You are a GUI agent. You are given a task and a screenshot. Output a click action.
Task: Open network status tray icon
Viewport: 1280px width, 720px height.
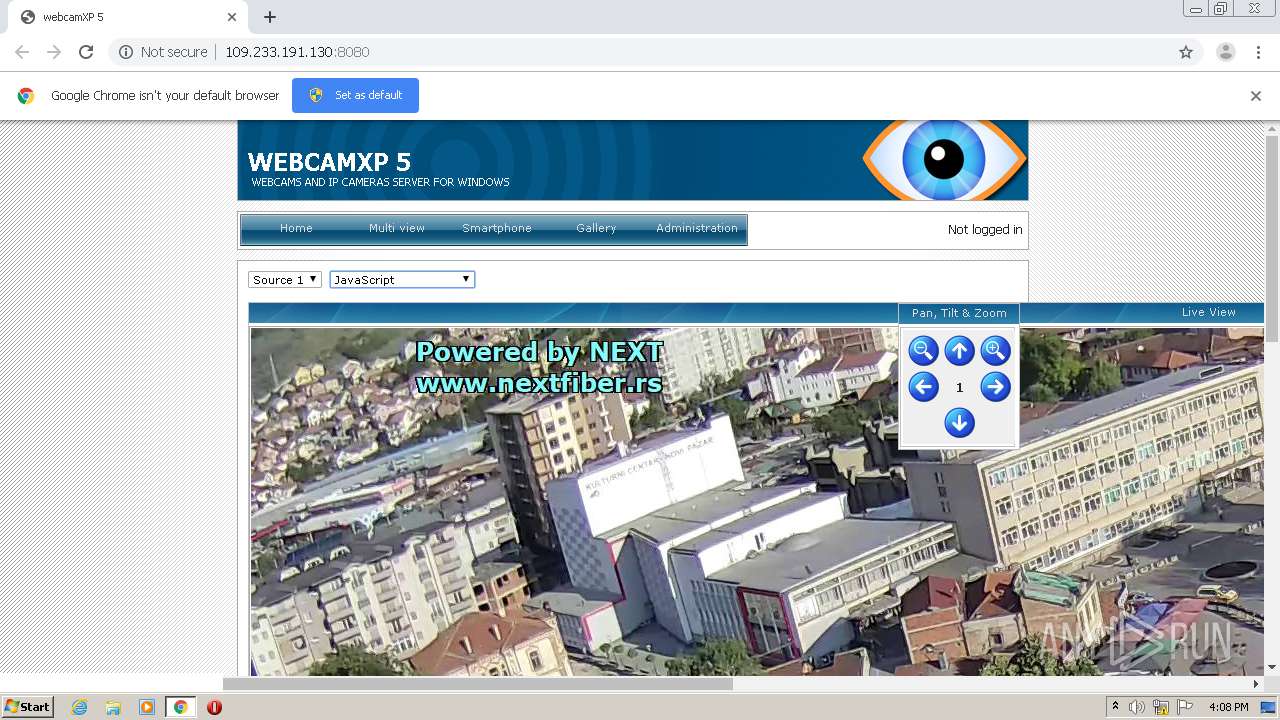pyautogui.click(x=1161, y=707)
